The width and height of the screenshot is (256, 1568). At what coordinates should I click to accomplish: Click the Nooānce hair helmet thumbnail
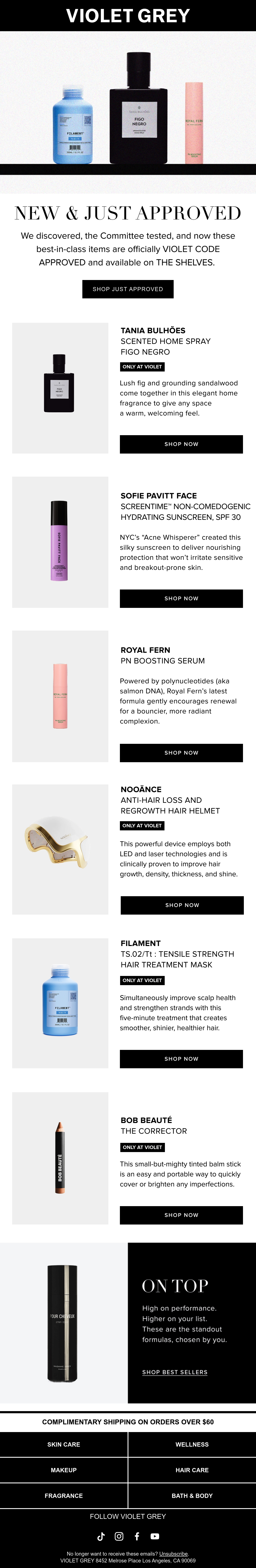tap(60, 849)
